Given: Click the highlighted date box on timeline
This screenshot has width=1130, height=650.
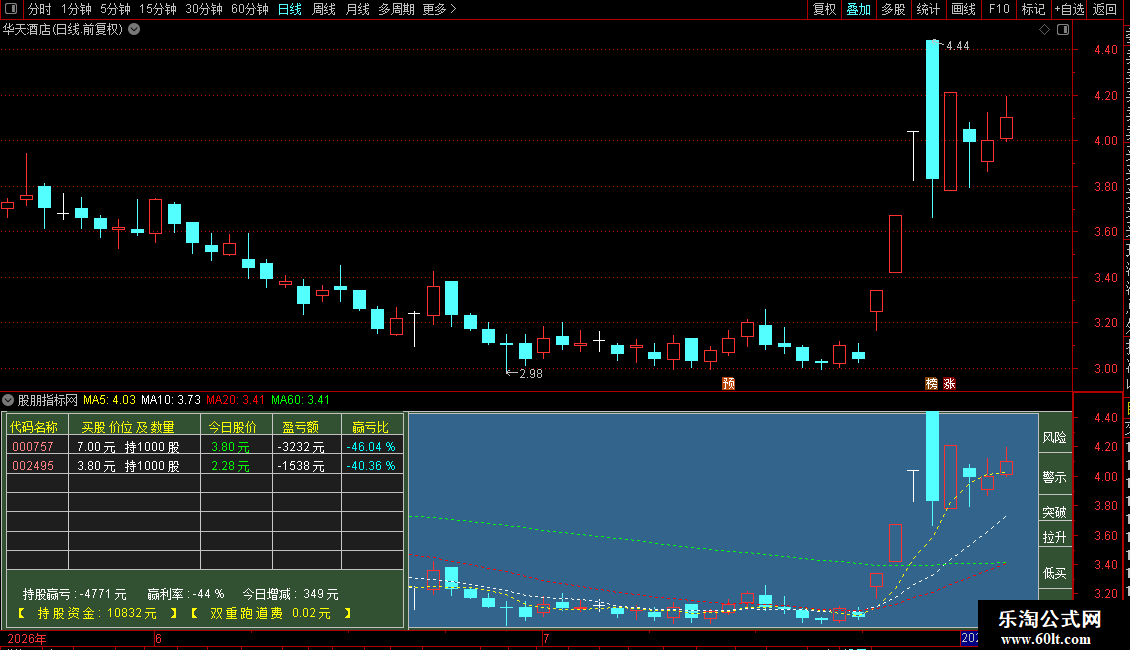Looking at the screenshot, I should point(969,638).
